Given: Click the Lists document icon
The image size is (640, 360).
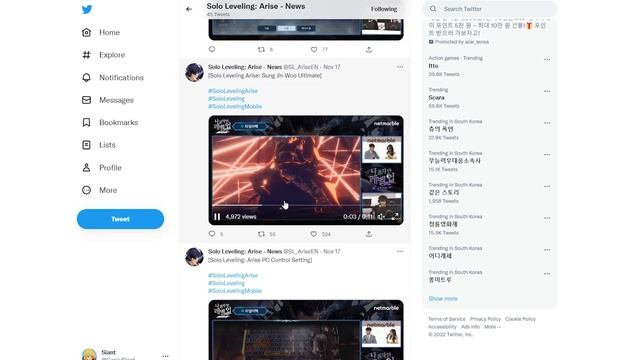Looking at the screenshot, I should point(86,145).
